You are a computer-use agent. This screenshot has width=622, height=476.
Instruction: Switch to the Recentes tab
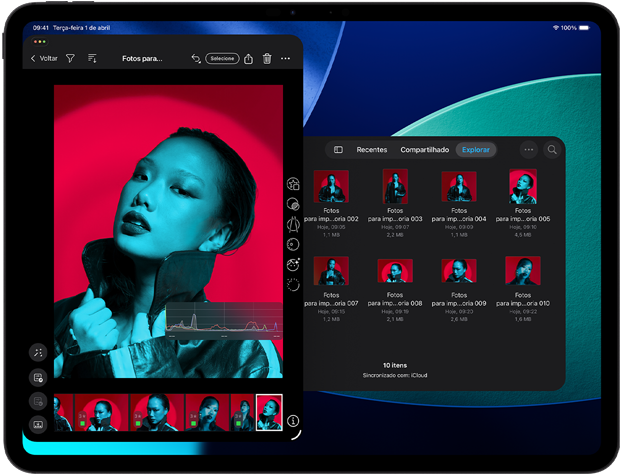coord(372,150)
